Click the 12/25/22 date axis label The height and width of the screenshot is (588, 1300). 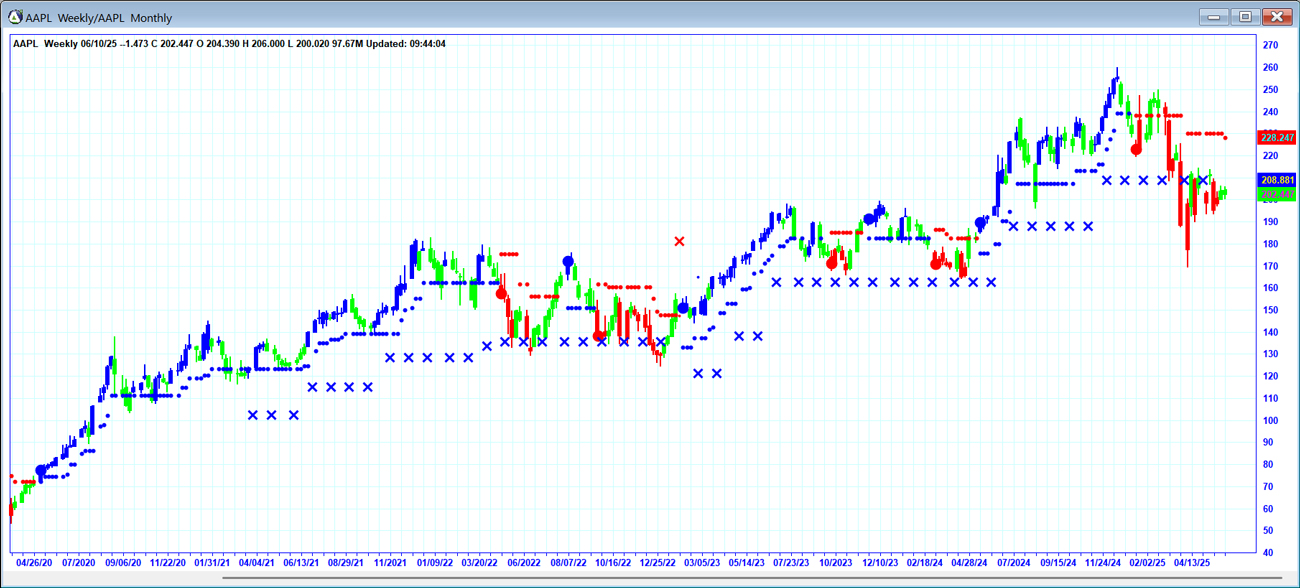657,563
